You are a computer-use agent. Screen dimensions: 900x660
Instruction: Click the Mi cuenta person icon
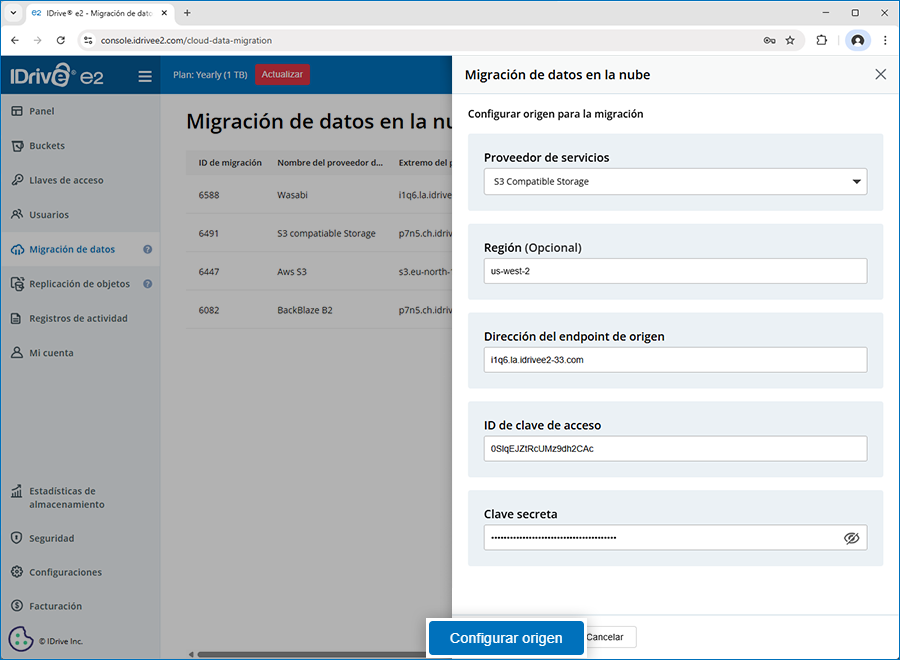pos(17,353)
